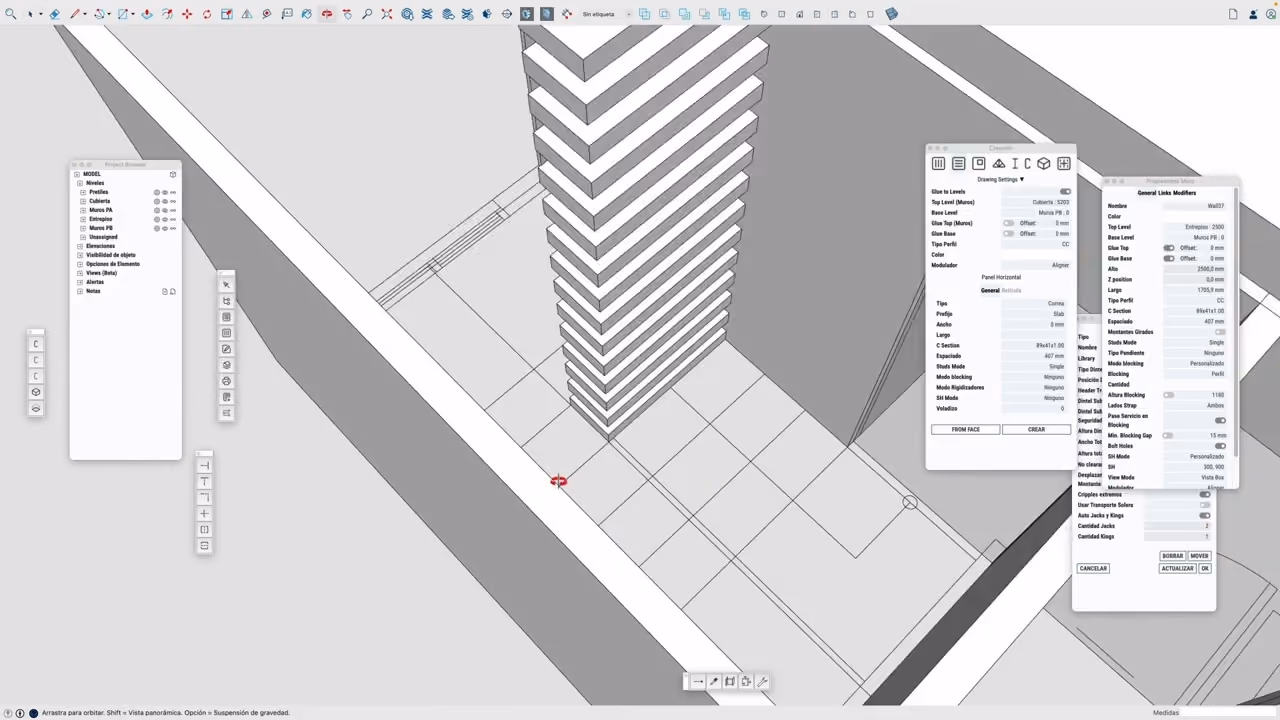Switch to the Retícula tab
Screen dimensions: 1280x720
coord(1011,290)
